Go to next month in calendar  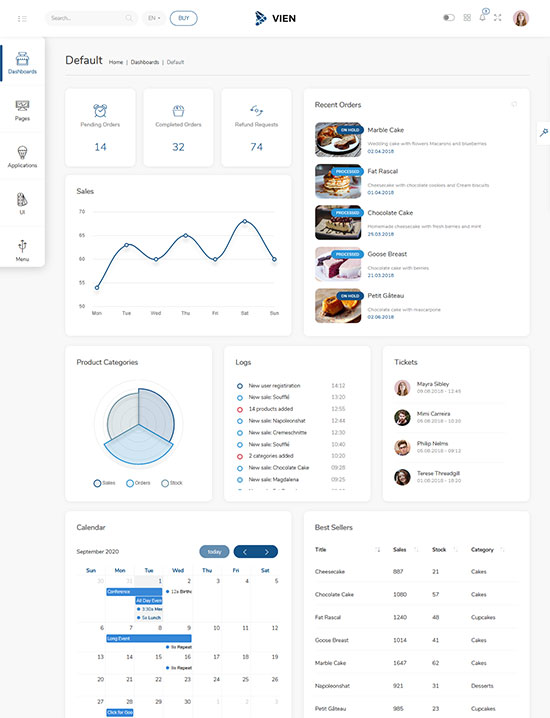pyautogui.click(x=267, y=552)
